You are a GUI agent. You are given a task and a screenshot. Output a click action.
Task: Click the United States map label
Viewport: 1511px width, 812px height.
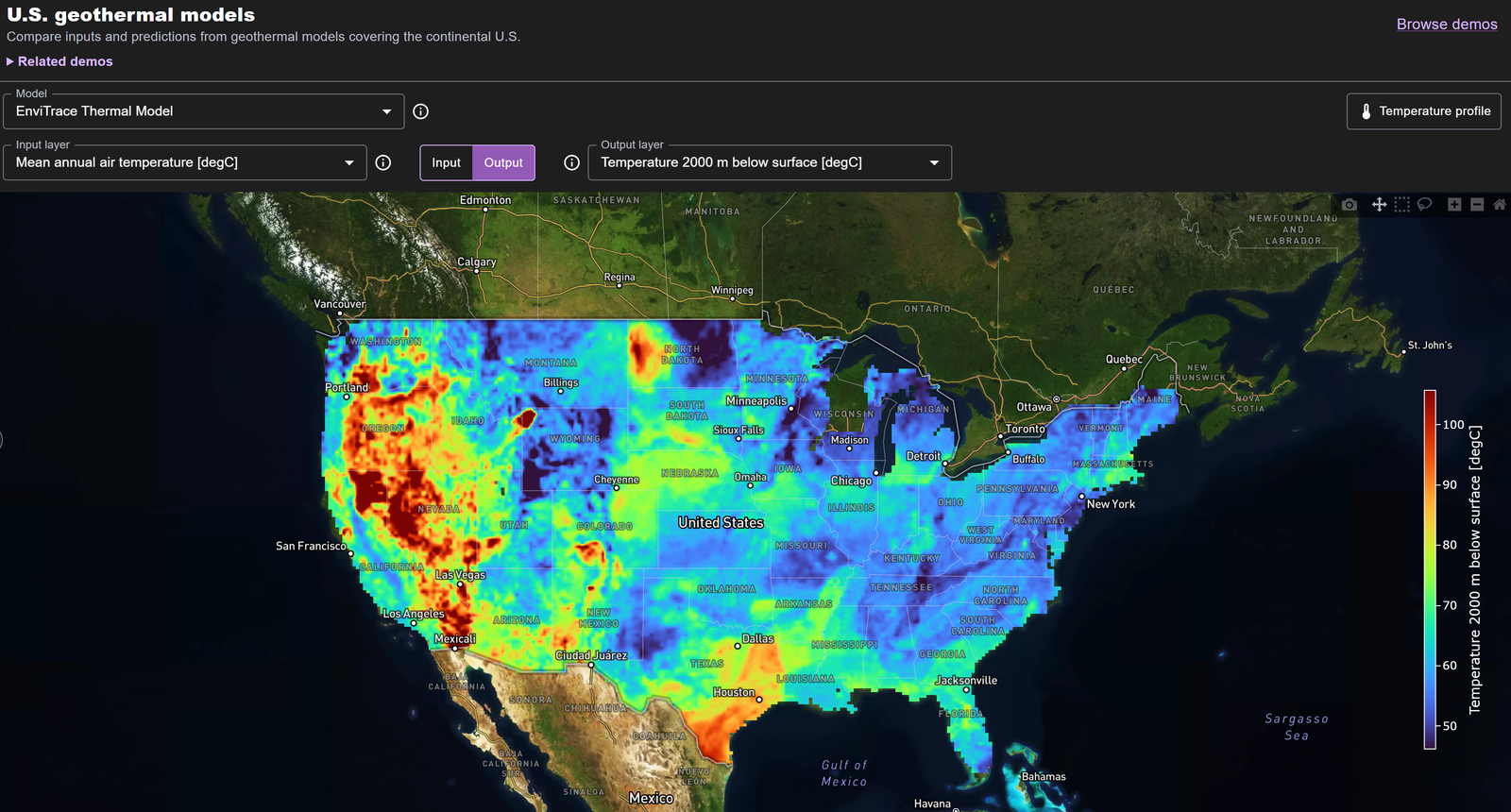tap(721, 522)
